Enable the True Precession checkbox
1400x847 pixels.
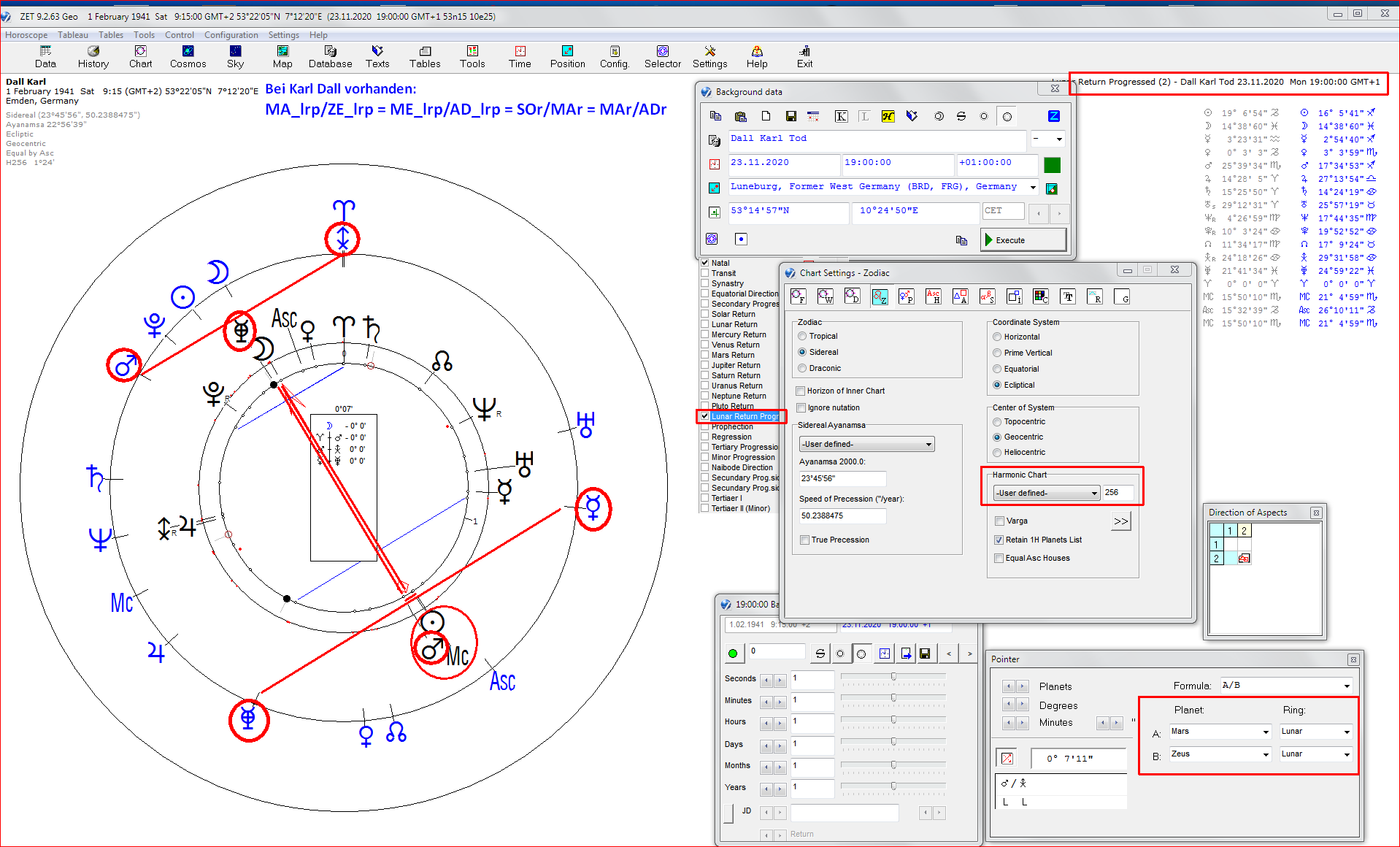tap(804, 540)
